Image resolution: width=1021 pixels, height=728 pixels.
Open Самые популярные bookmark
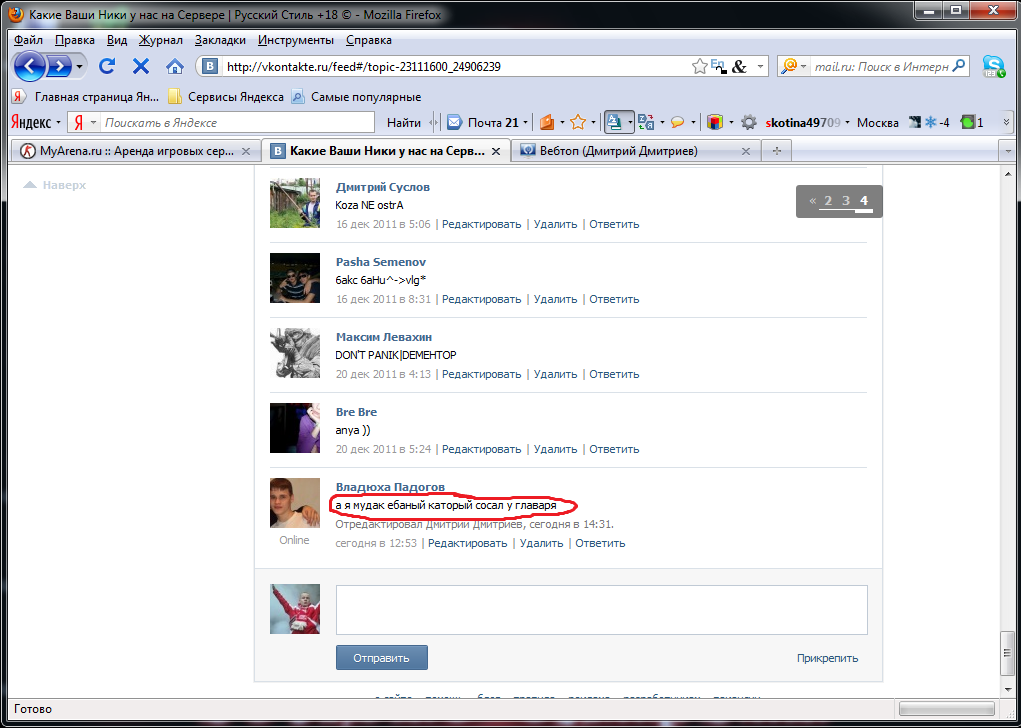[x=356, y=97]
